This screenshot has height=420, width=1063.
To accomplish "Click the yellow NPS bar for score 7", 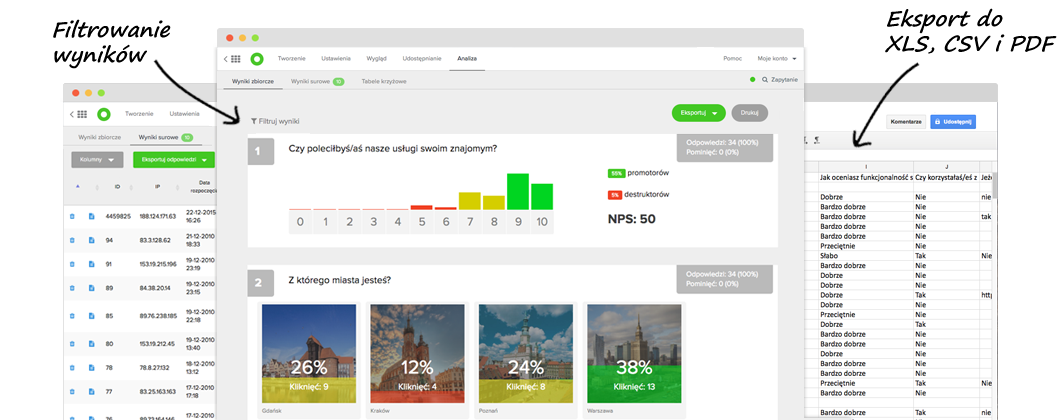I will pos(469,201).
